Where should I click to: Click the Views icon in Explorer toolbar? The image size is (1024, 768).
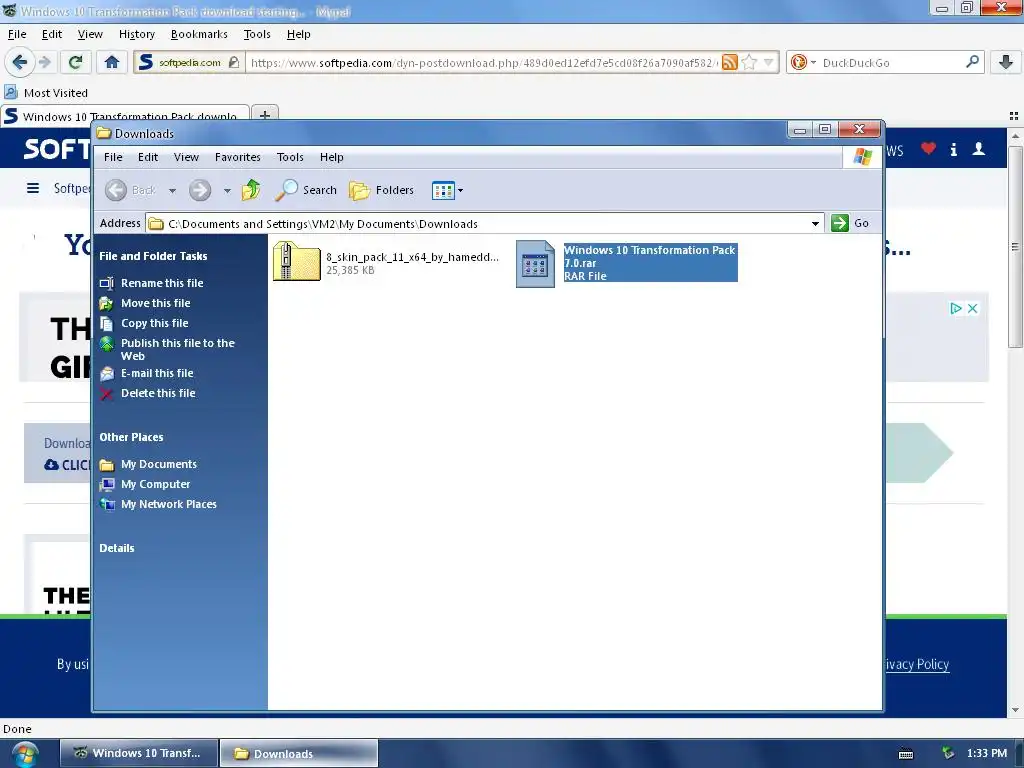(442, 191)
